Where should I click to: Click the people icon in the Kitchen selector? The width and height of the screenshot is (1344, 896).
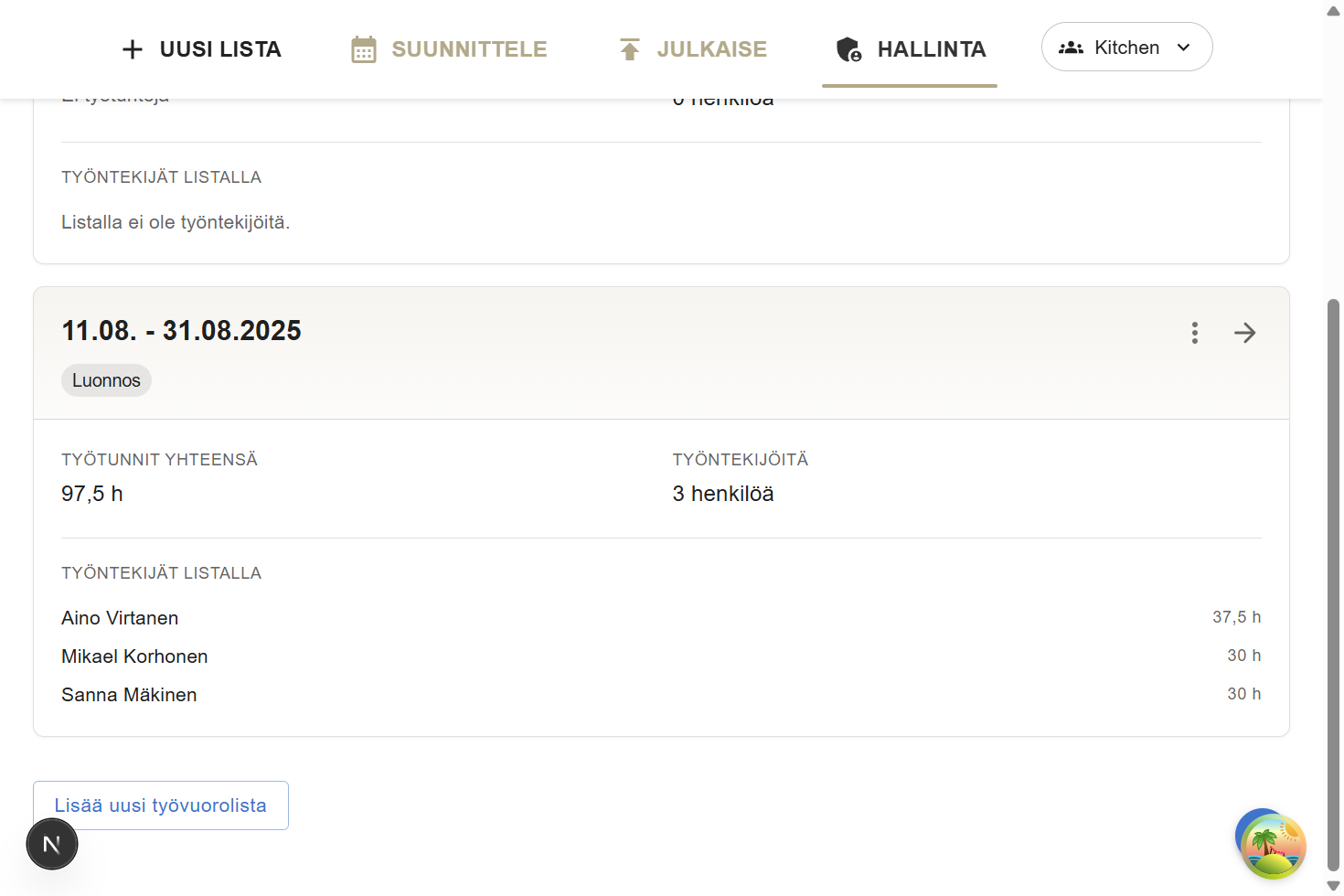[x=1071, y=47]
